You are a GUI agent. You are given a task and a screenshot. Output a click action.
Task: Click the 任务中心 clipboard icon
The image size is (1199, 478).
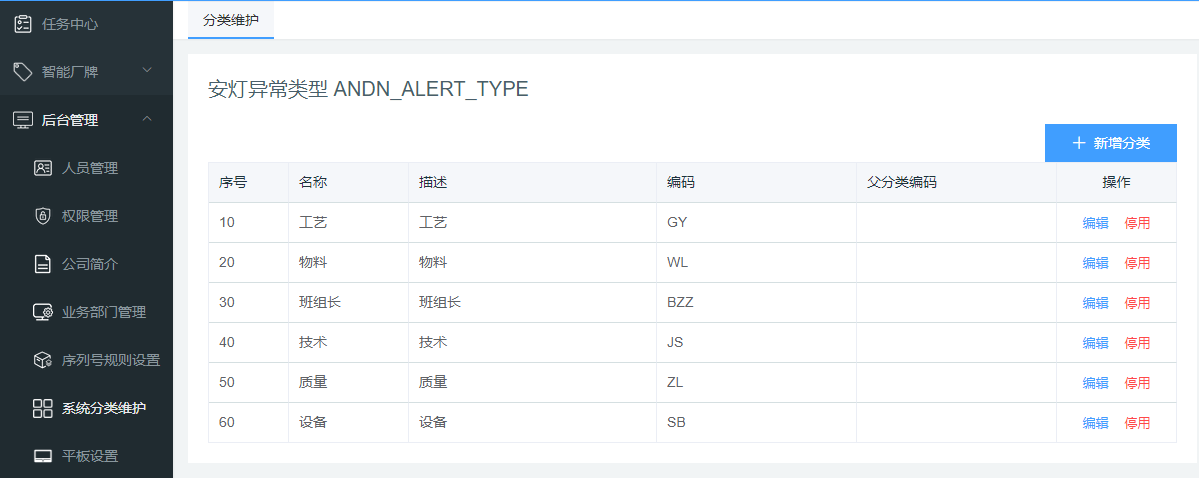[x=23, y=23]
